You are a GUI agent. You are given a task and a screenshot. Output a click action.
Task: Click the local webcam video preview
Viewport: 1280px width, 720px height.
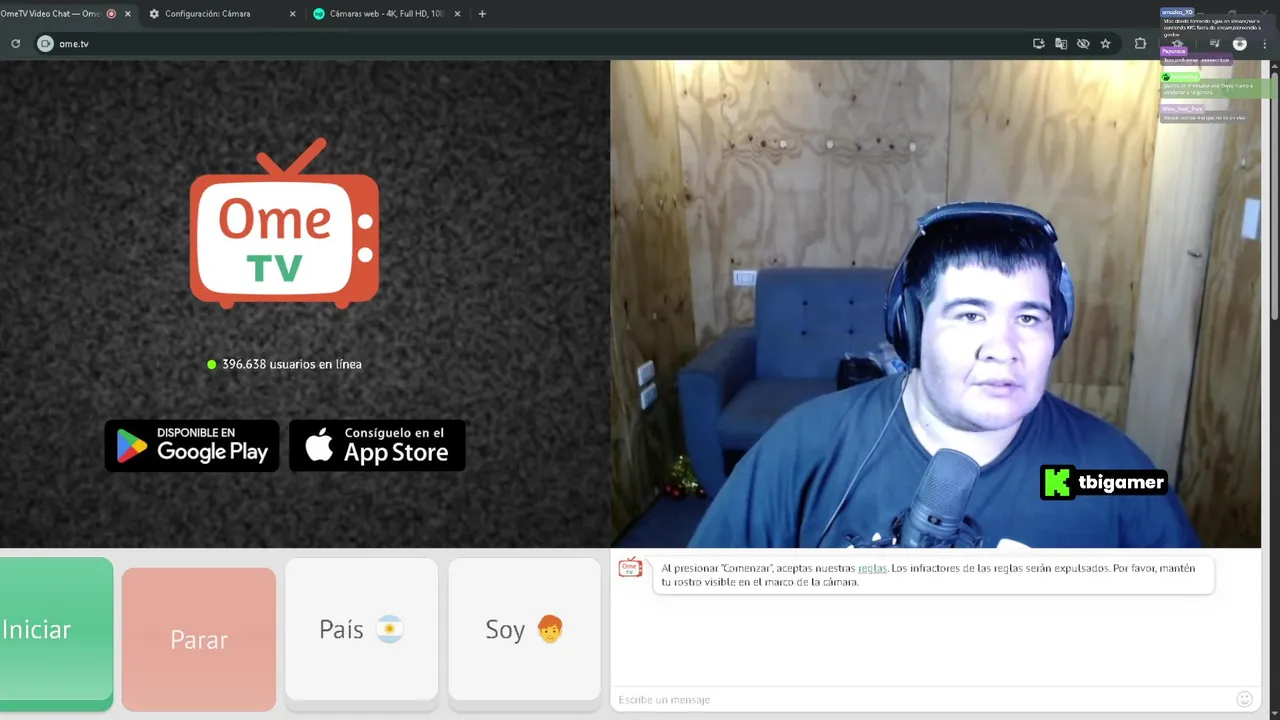click(x=936, y=304)
